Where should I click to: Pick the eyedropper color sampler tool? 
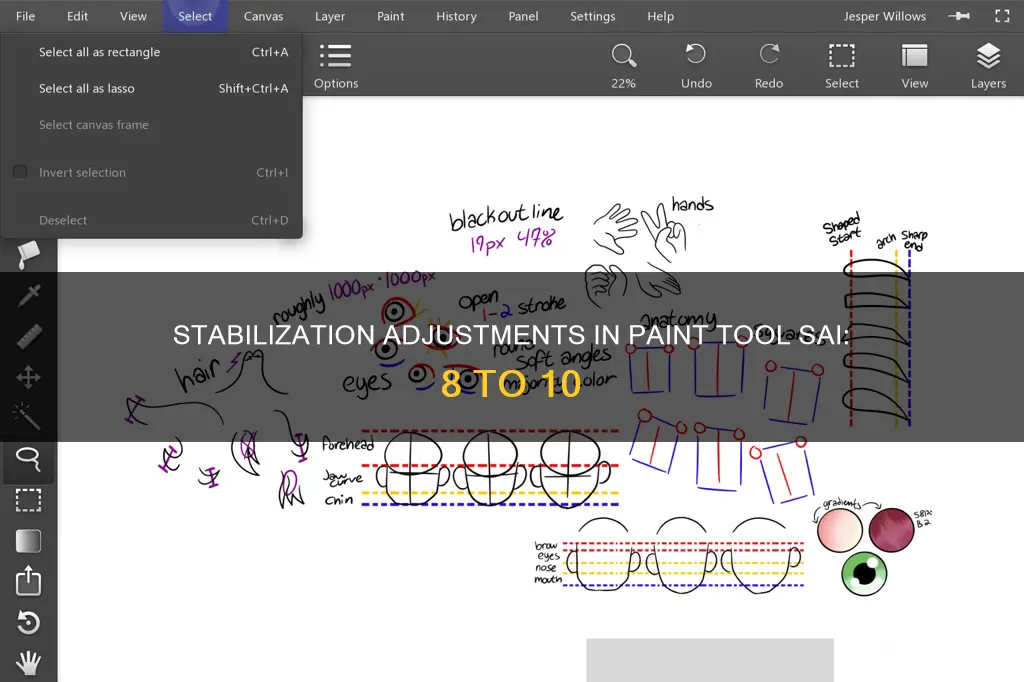28,296
